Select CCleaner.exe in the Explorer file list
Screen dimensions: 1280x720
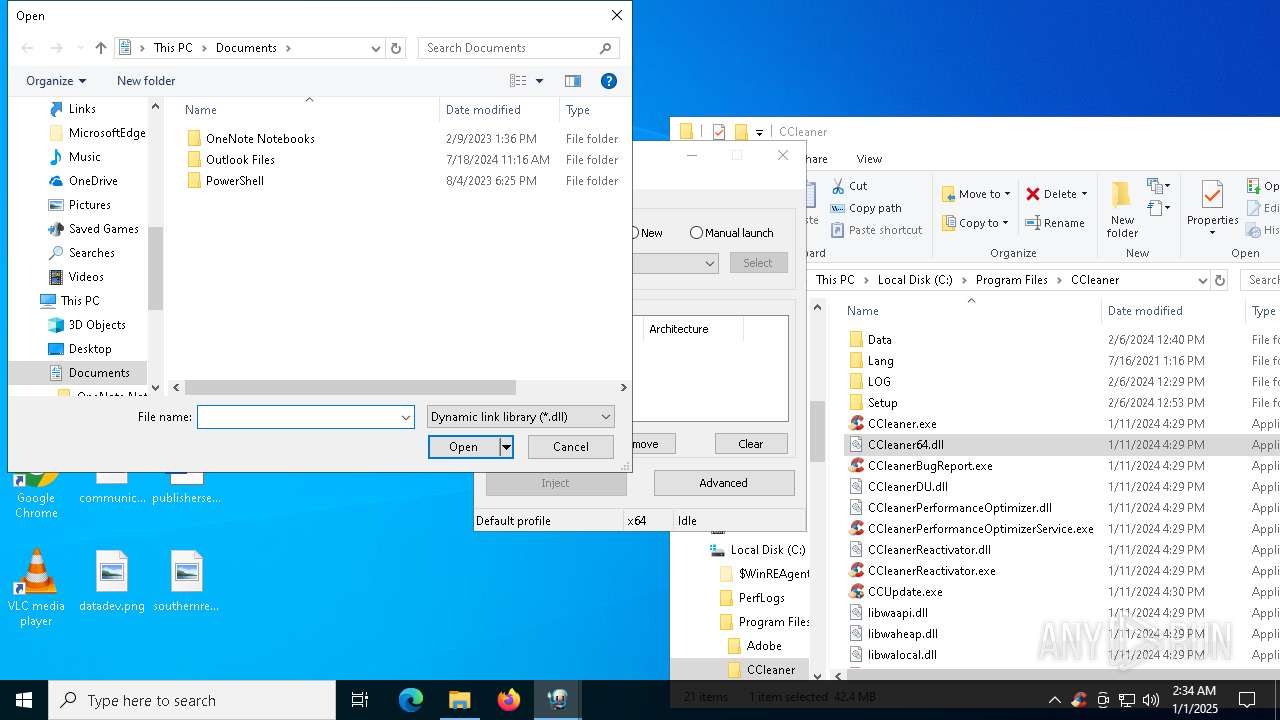tap(902, 424)
